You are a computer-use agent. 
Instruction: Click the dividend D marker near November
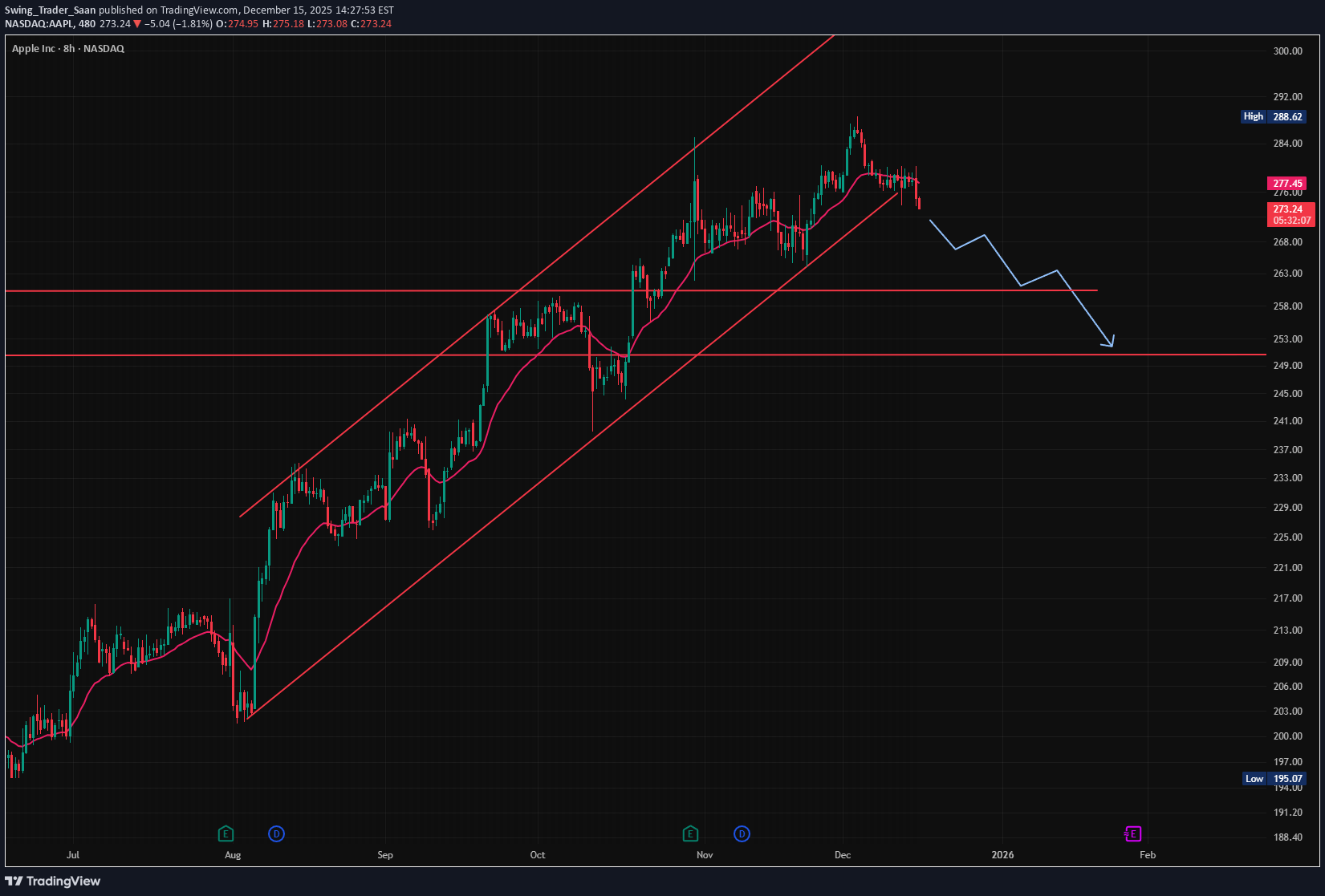click(x=741, y=834)
